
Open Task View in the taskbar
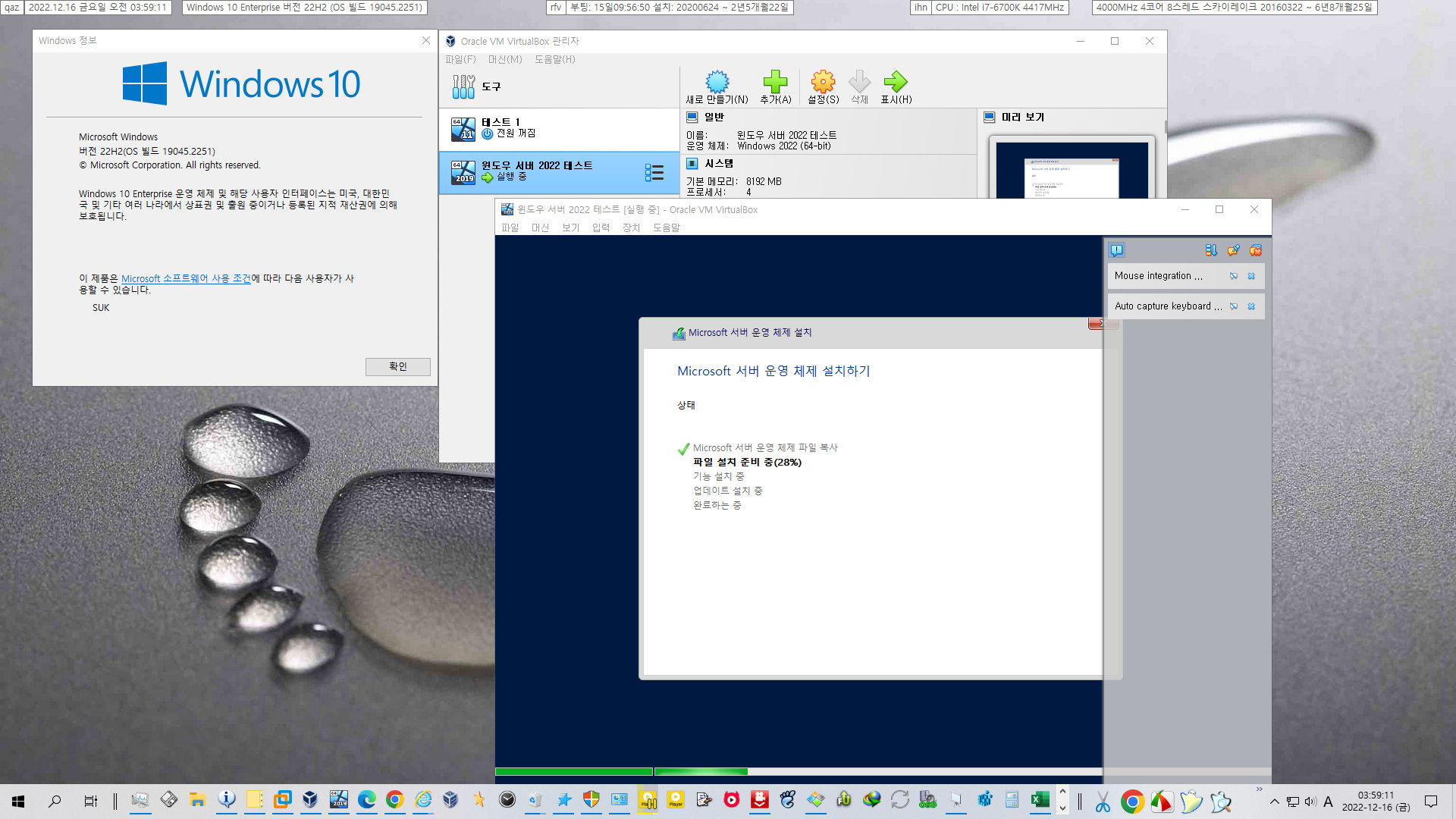coord(90,801)
